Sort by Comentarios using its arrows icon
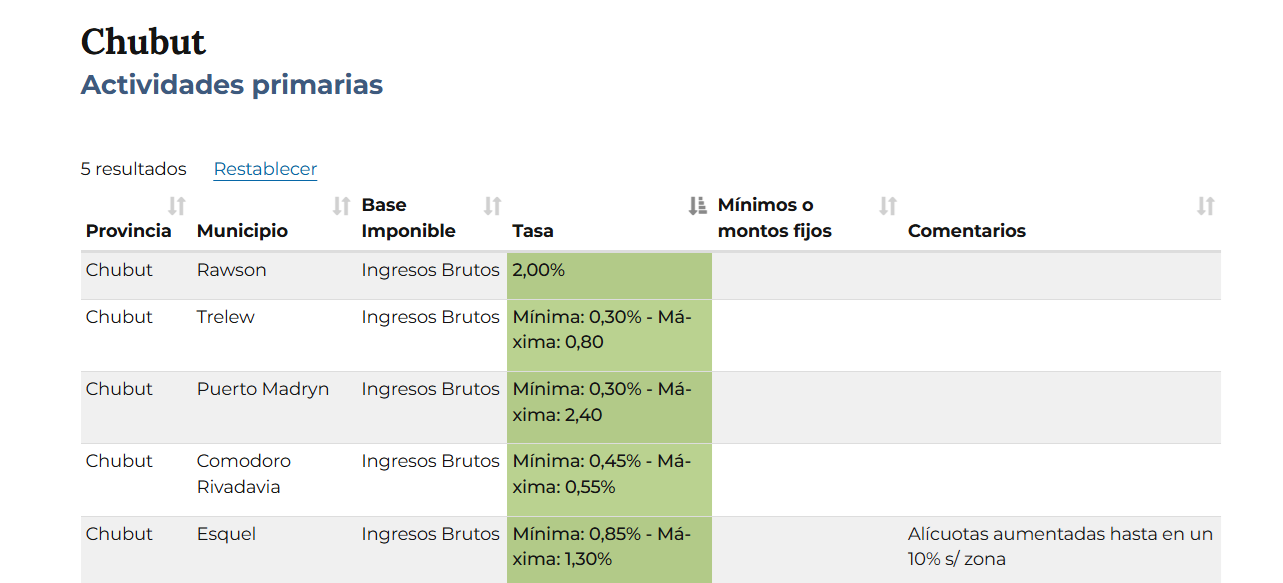The height and width of the screenshot is (583, 1283). click(x=1205, y=206)
